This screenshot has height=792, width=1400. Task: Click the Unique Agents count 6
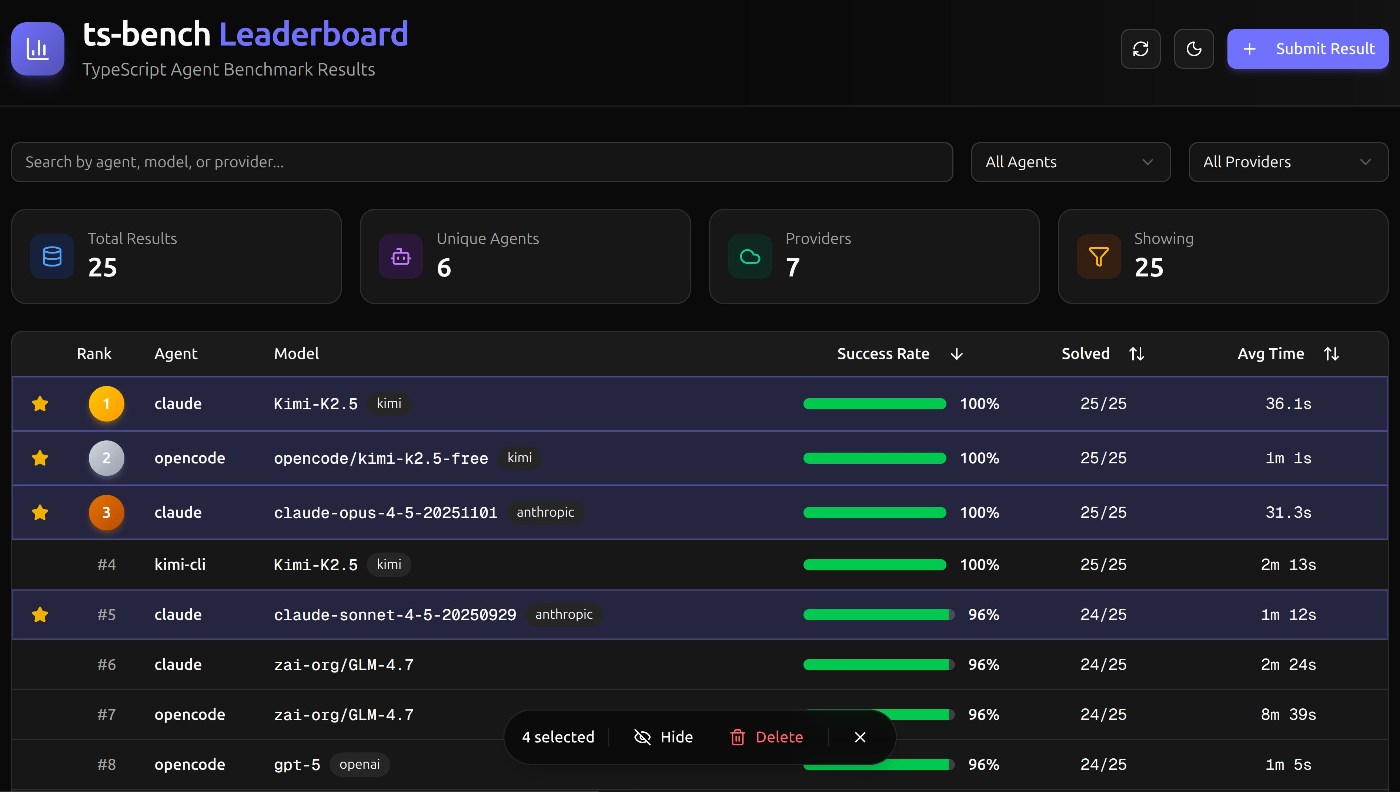(x=444, y=268)
